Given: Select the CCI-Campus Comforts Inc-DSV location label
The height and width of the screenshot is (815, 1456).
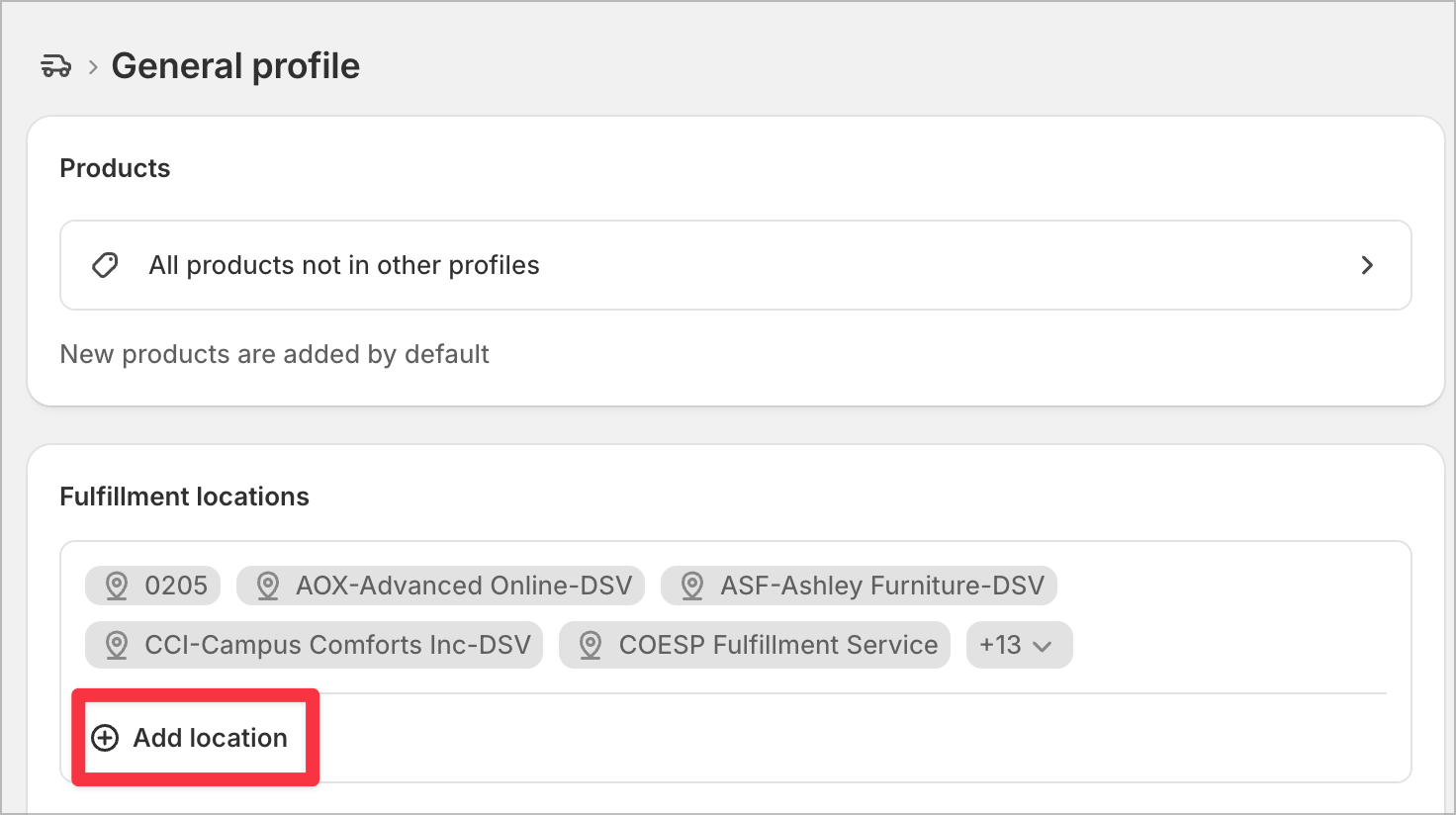Looking at the screenshot, I should pos(337,645).
